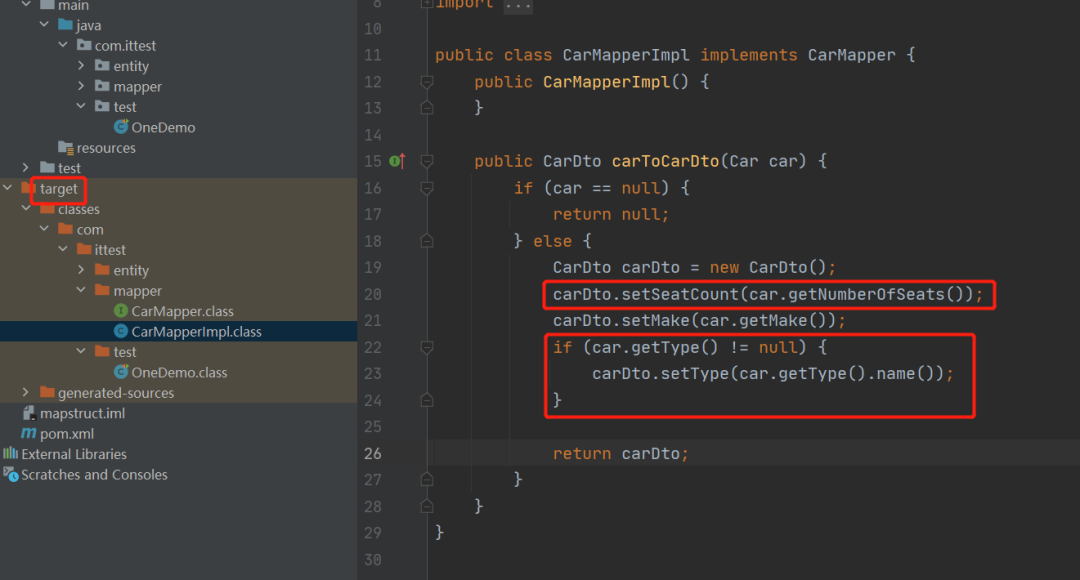Screen dimensions: 1080x580
Task: Toggle fold marker on line 16 if-statement
Action: pos(426,188)
